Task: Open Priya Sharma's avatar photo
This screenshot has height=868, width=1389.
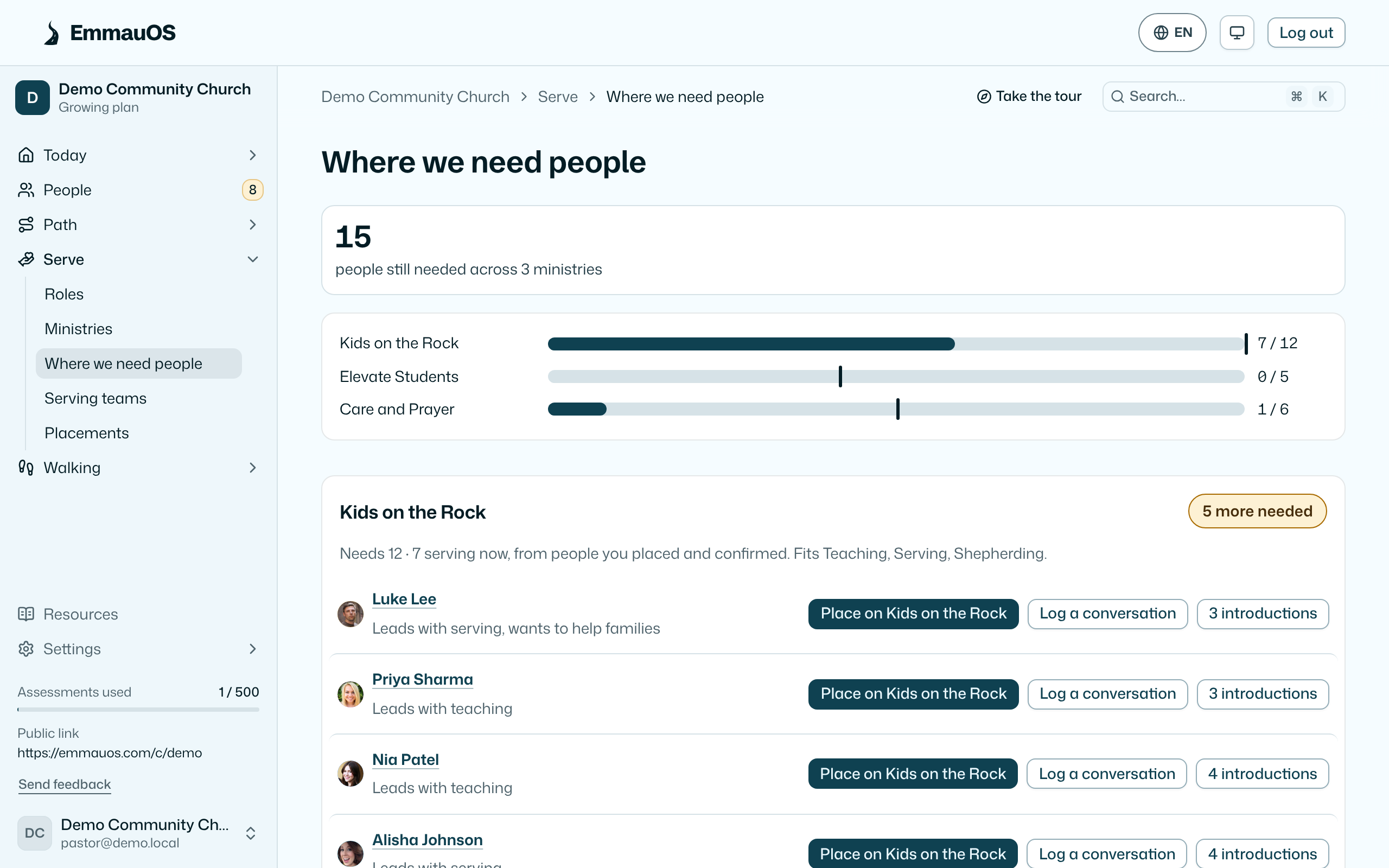Action: [350, 694]
